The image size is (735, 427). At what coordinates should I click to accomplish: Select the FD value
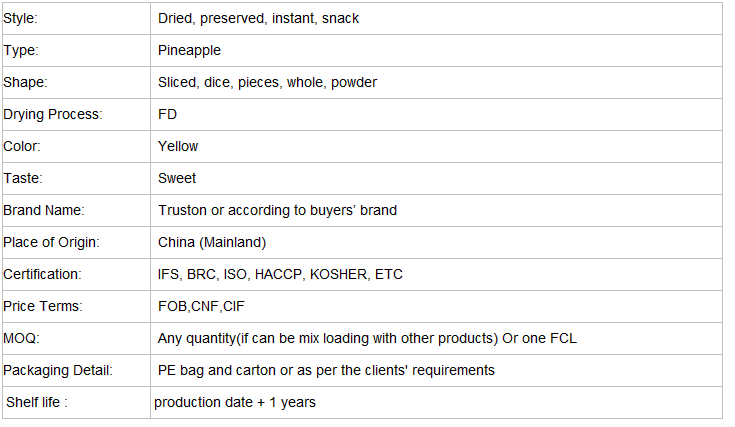tap(167, 114)
